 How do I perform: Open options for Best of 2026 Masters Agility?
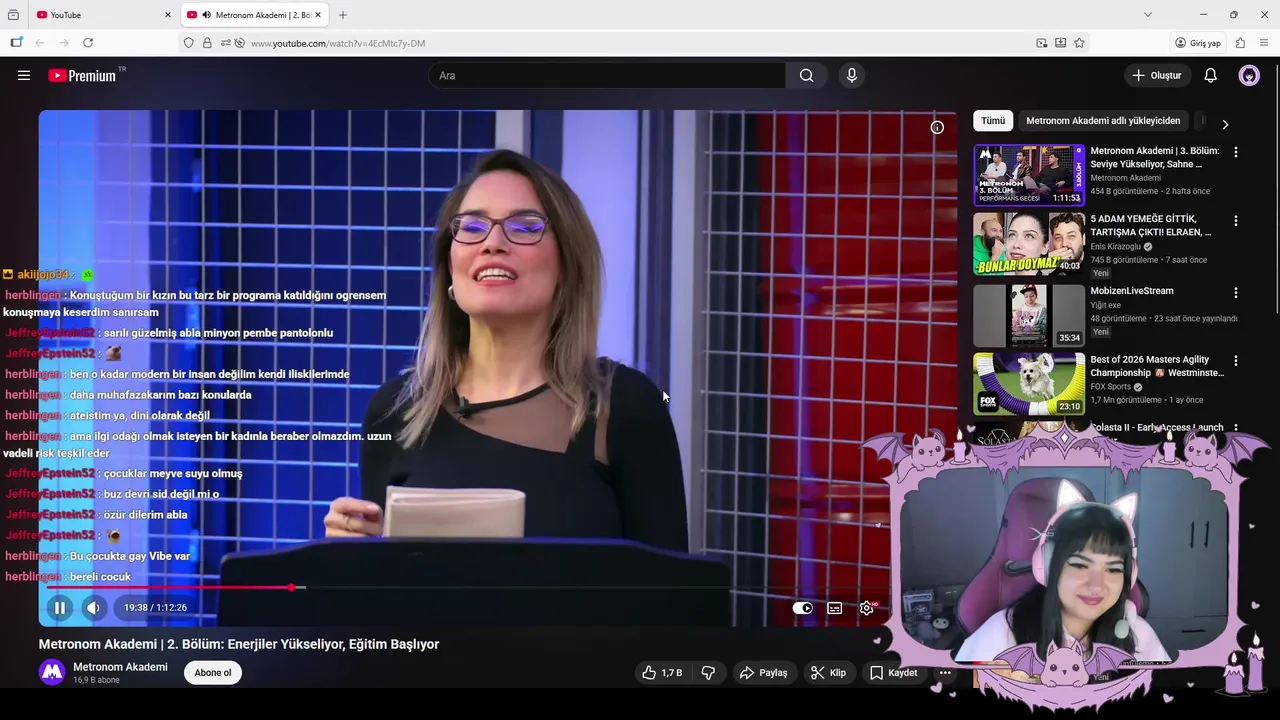[1236, 361]
